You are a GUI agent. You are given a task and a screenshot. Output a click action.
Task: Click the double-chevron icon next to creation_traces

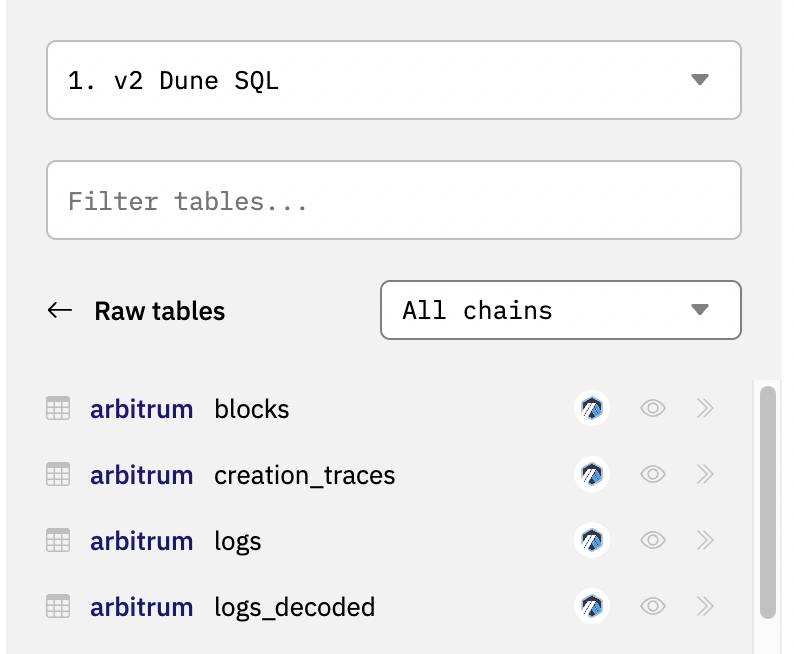click(704, 474)
